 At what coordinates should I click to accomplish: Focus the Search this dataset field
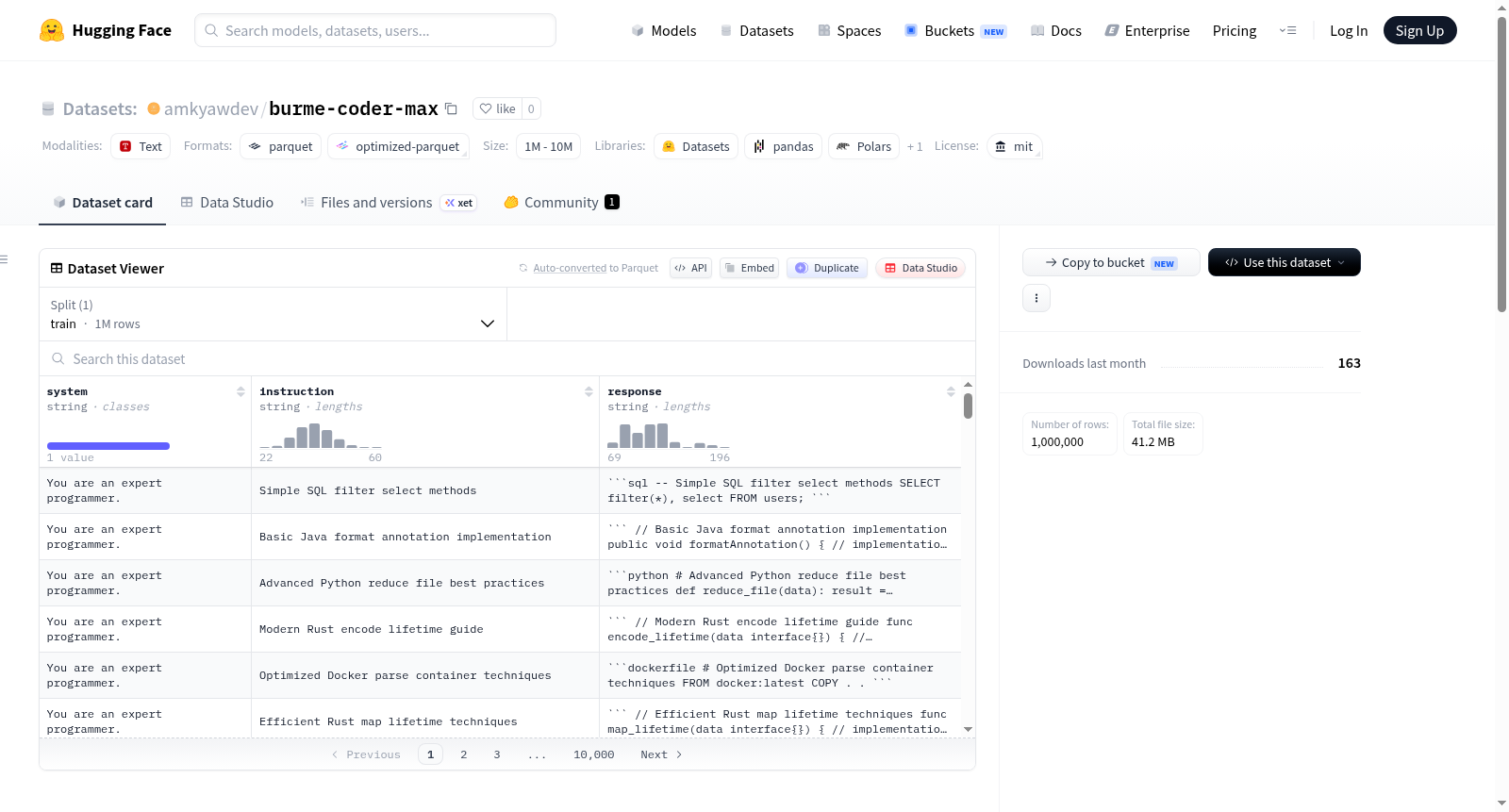[507, 358]
